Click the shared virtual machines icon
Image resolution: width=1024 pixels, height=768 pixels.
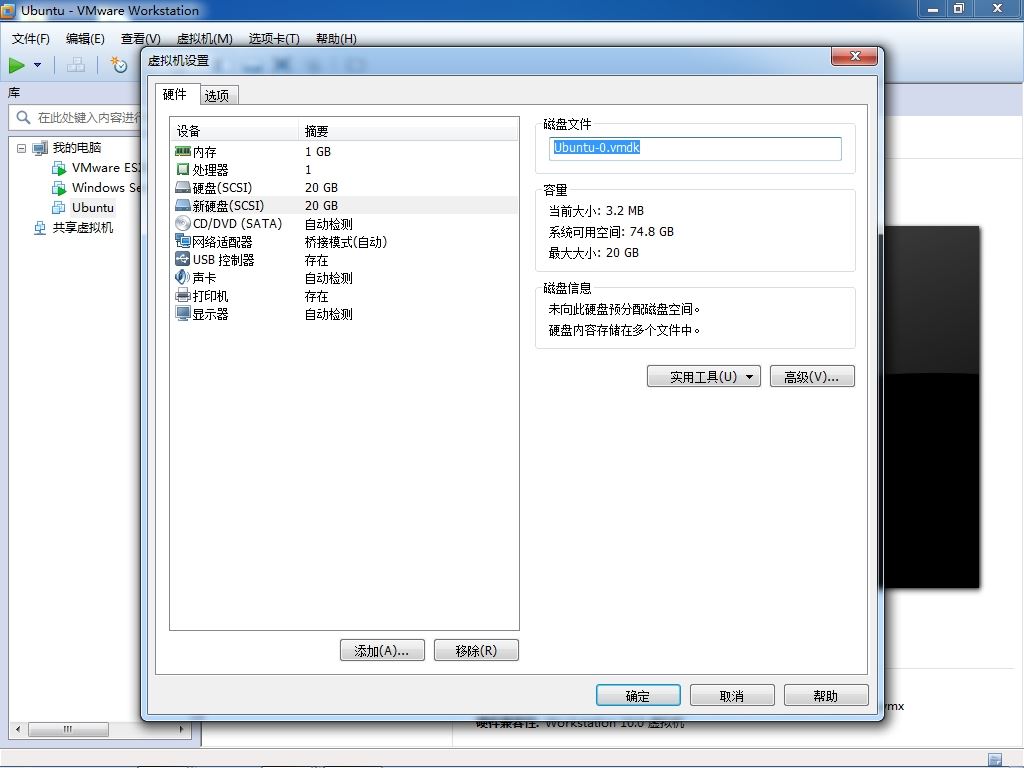[40, 228]
